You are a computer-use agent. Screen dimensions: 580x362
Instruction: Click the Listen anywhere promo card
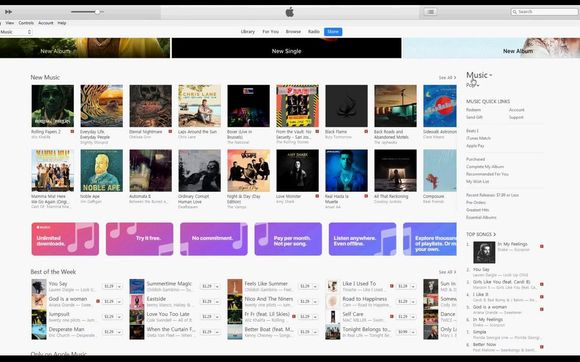[362, 239]
